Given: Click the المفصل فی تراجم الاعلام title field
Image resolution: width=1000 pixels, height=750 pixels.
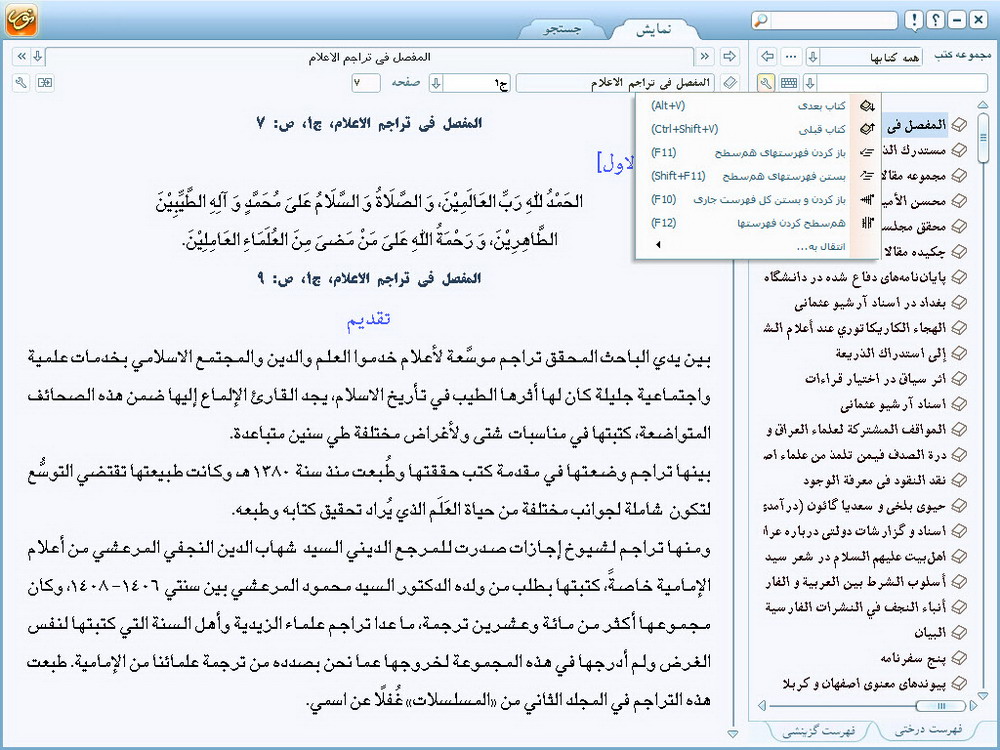Looking at the screenshot, I should pyautogui.click(x=617, y=83).
